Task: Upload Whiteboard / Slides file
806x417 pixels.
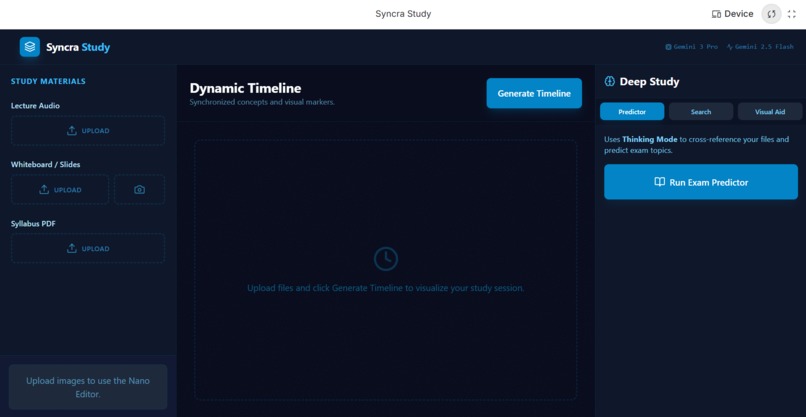Action: [60, 190]
